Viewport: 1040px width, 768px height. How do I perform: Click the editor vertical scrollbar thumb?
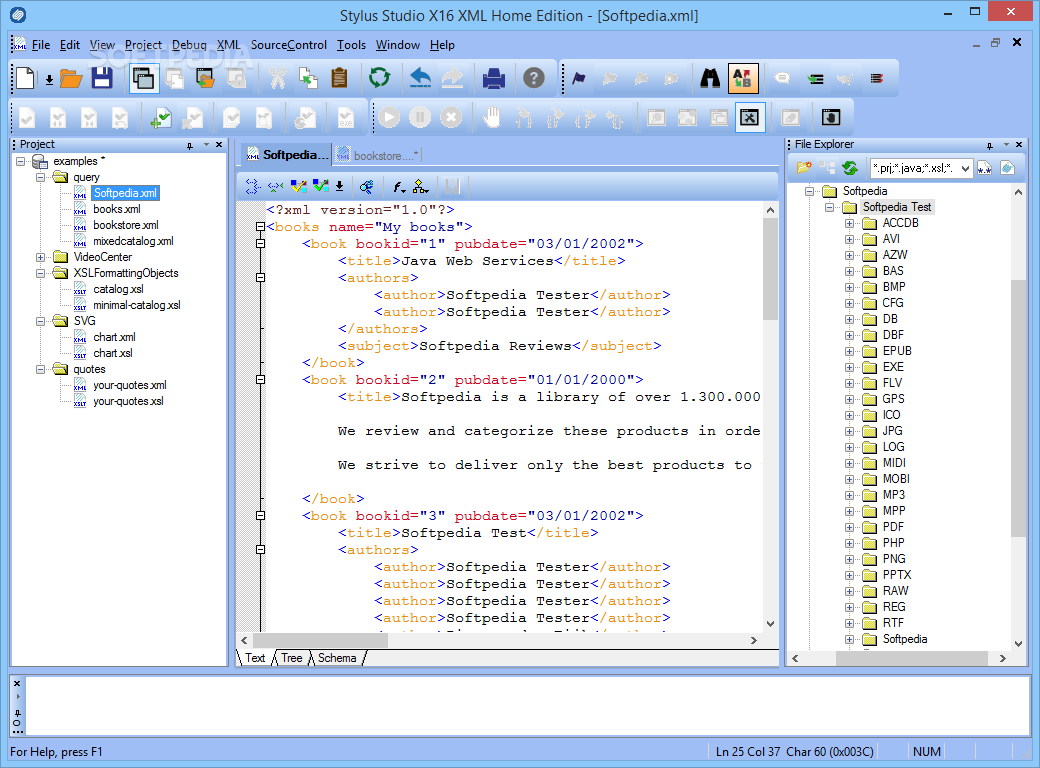(770, 270)
